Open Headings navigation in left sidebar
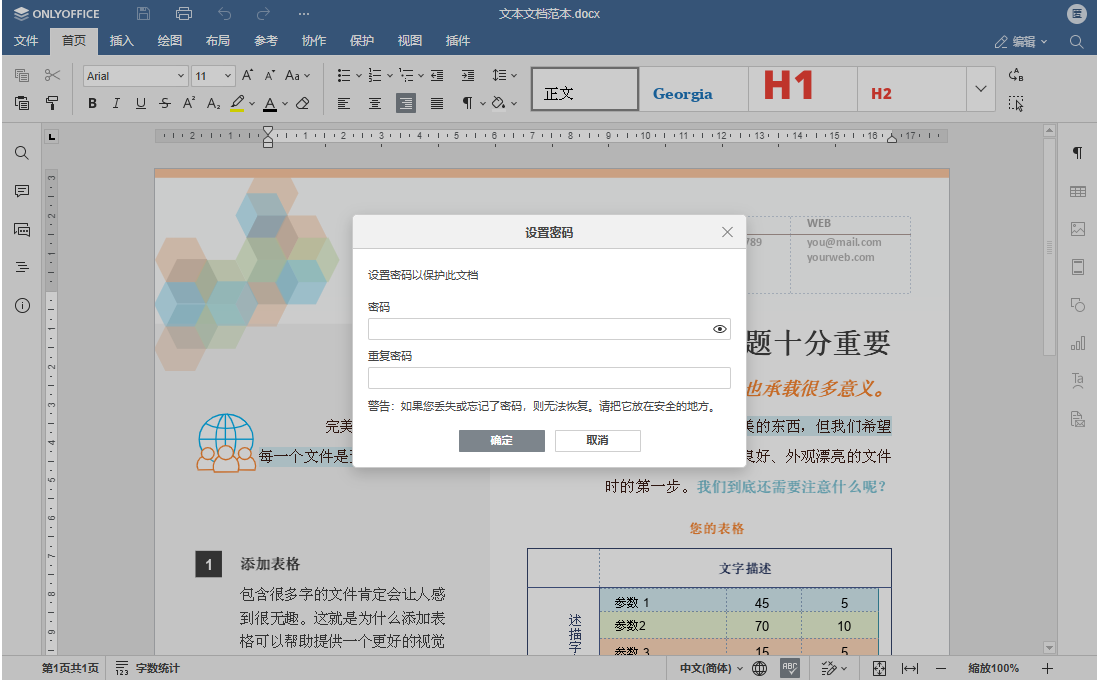Viewport: 1097px width, 680px height. click(x=22, y=267)
